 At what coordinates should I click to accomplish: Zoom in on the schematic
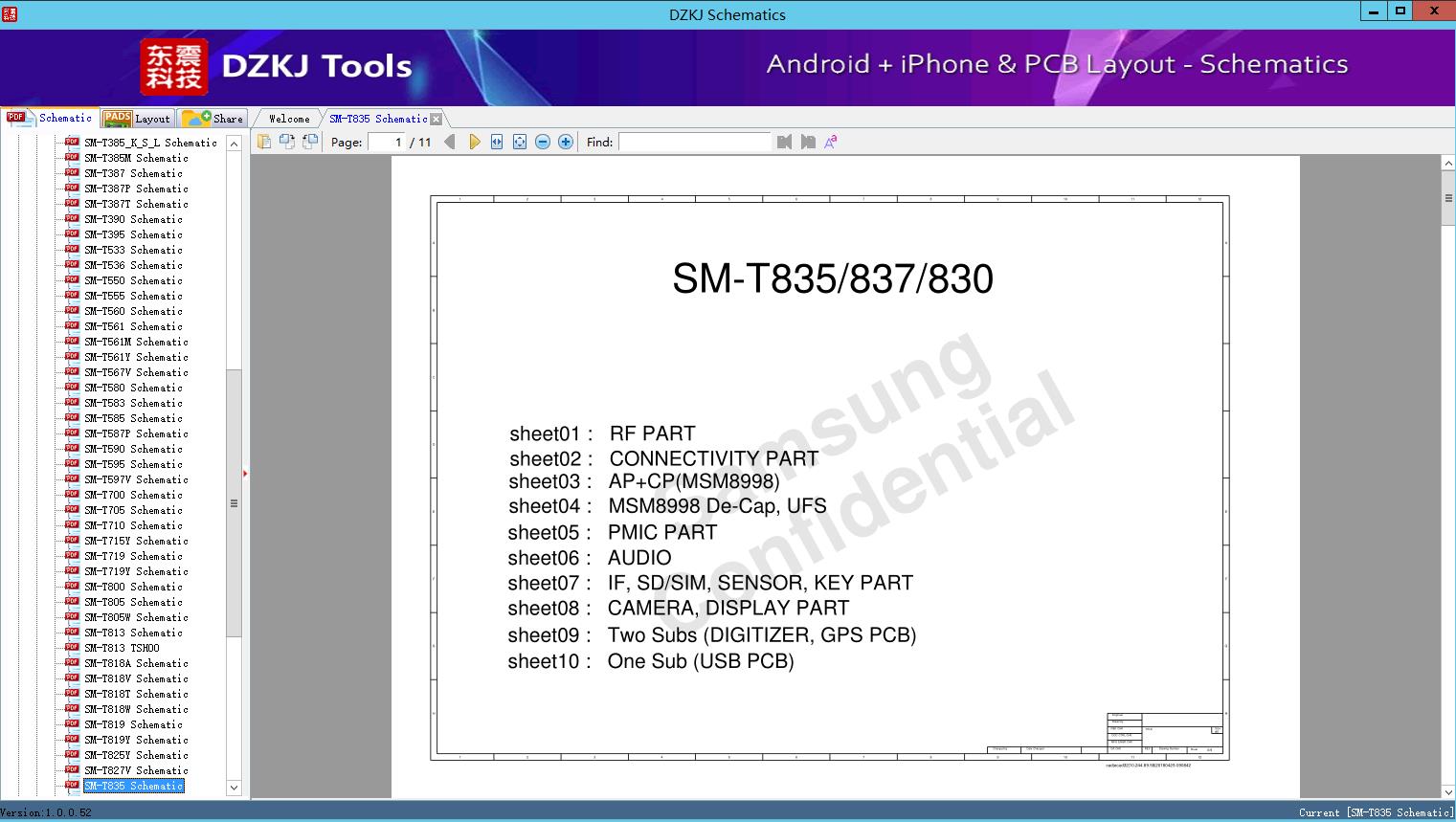click(x=566, y=142)
